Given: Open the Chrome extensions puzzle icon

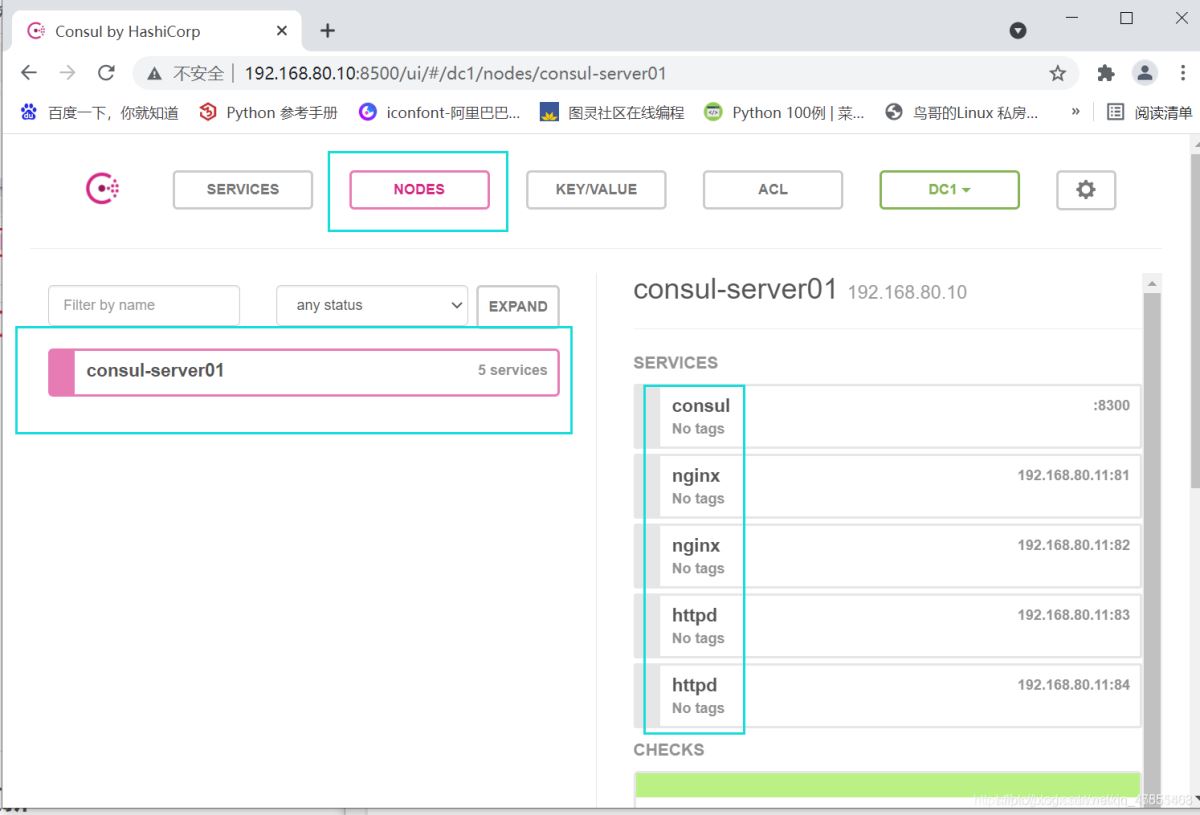Looking at the screenshot, I should click(x=1104, y=72).
